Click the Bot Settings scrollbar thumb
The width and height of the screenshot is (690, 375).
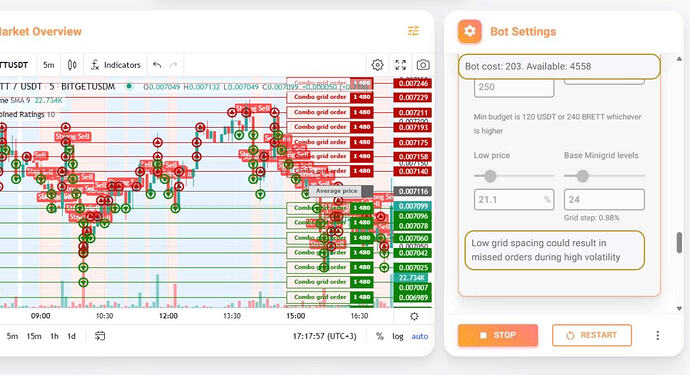(x=679, y=243)
